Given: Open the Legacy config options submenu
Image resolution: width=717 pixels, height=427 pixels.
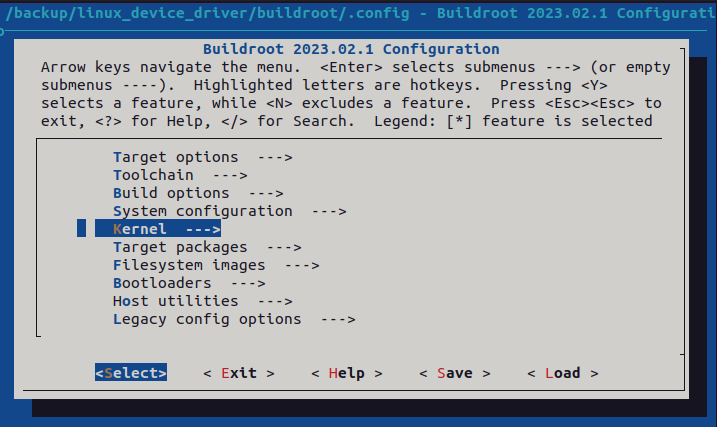Looking at the screenshot, I should [x=234, y=319].
